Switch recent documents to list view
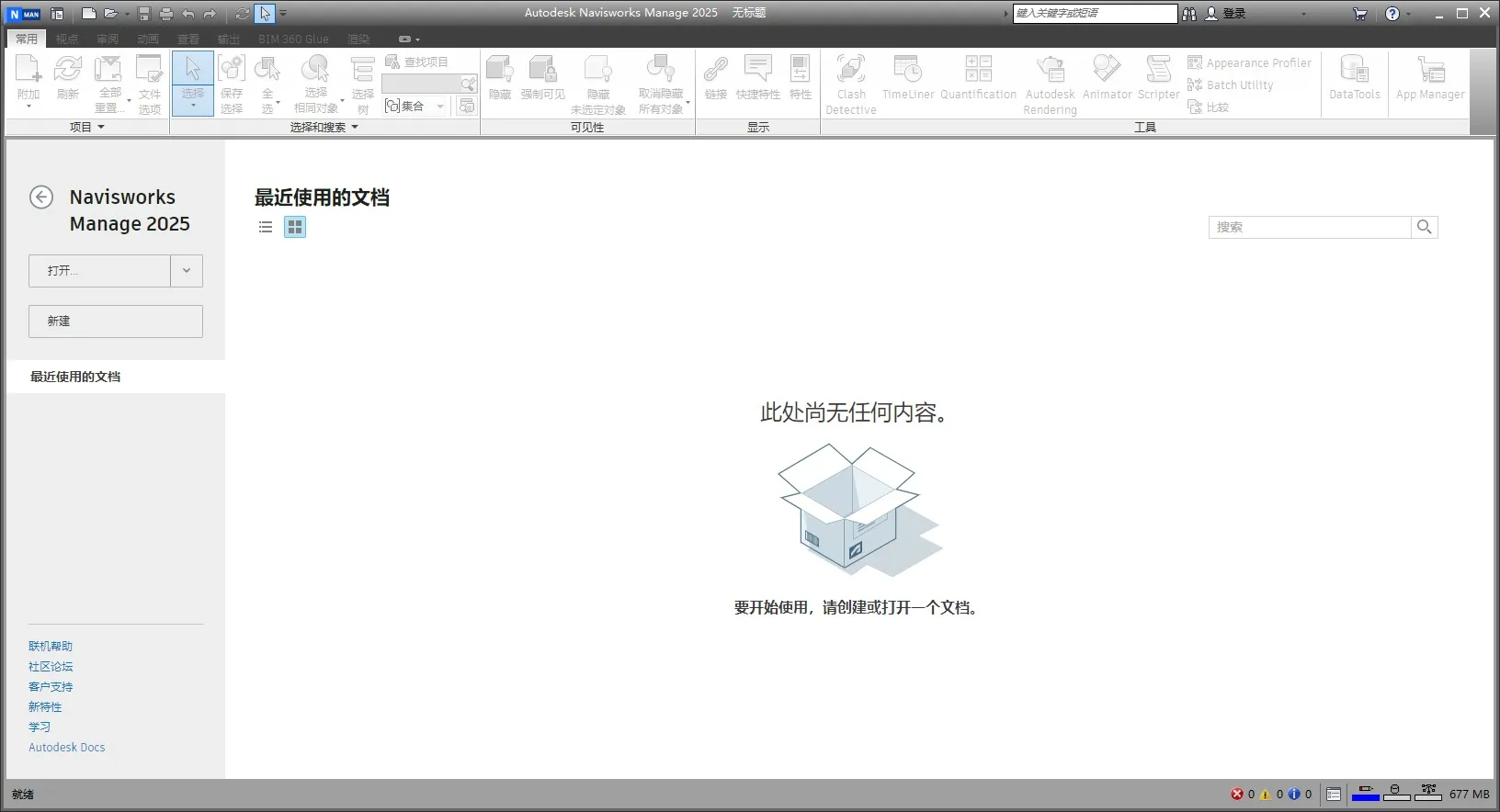 266,227
